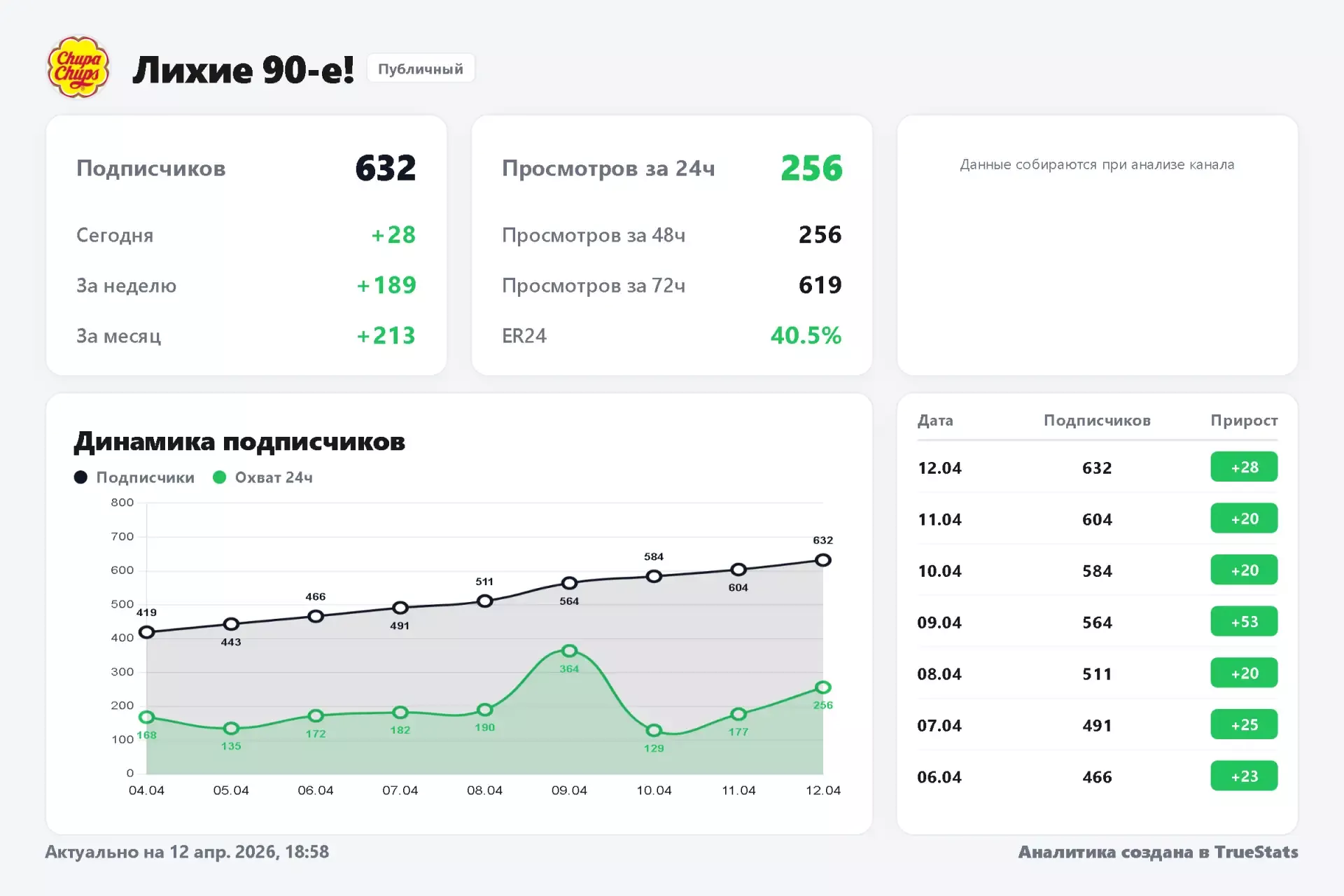Click the Прирост column header
The width and height of the screenshot is (1344, 896).
click(1243, 421)
